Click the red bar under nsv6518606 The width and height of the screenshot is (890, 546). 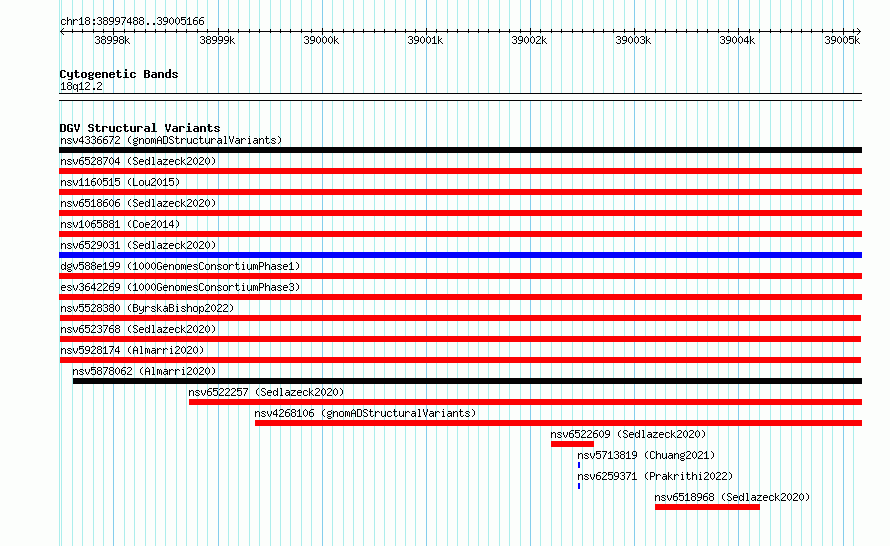tap(460, 213)
